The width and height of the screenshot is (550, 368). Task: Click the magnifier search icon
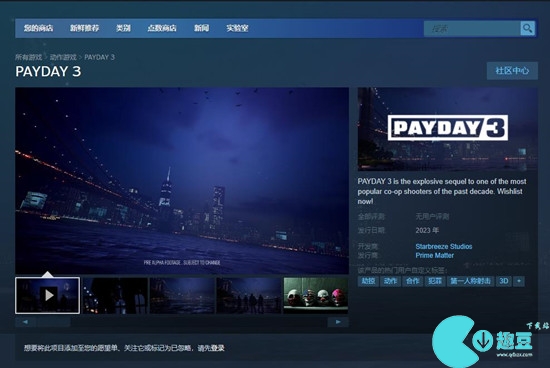click(528, 28)
